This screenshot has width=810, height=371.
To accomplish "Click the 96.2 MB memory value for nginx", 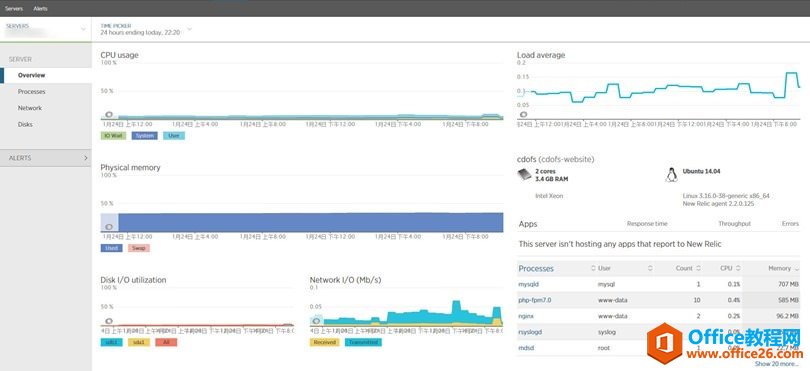I will 786,316.
